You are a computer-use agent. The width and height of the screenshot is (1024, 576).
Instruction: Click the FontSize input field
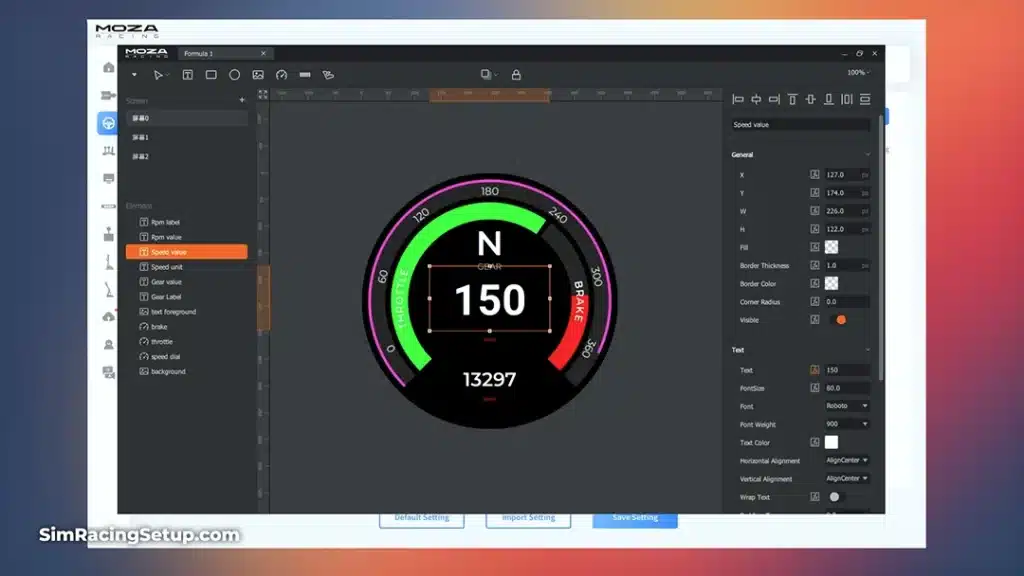(x=846, y=388)
